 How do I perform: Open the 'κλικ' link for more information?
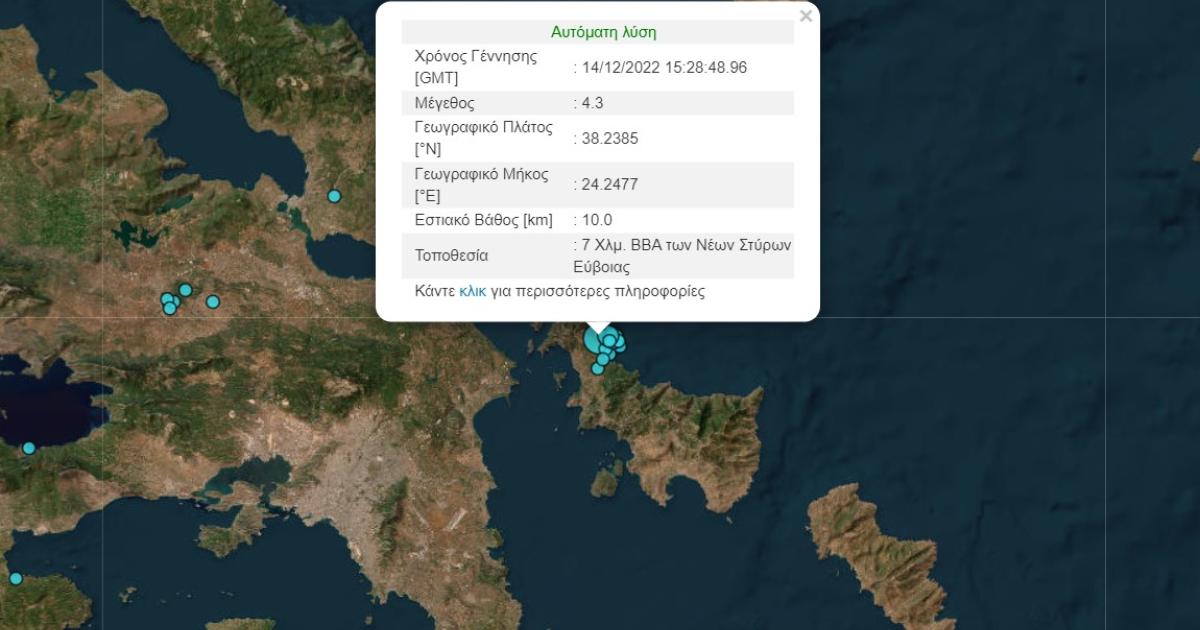[x=472, y=292]
